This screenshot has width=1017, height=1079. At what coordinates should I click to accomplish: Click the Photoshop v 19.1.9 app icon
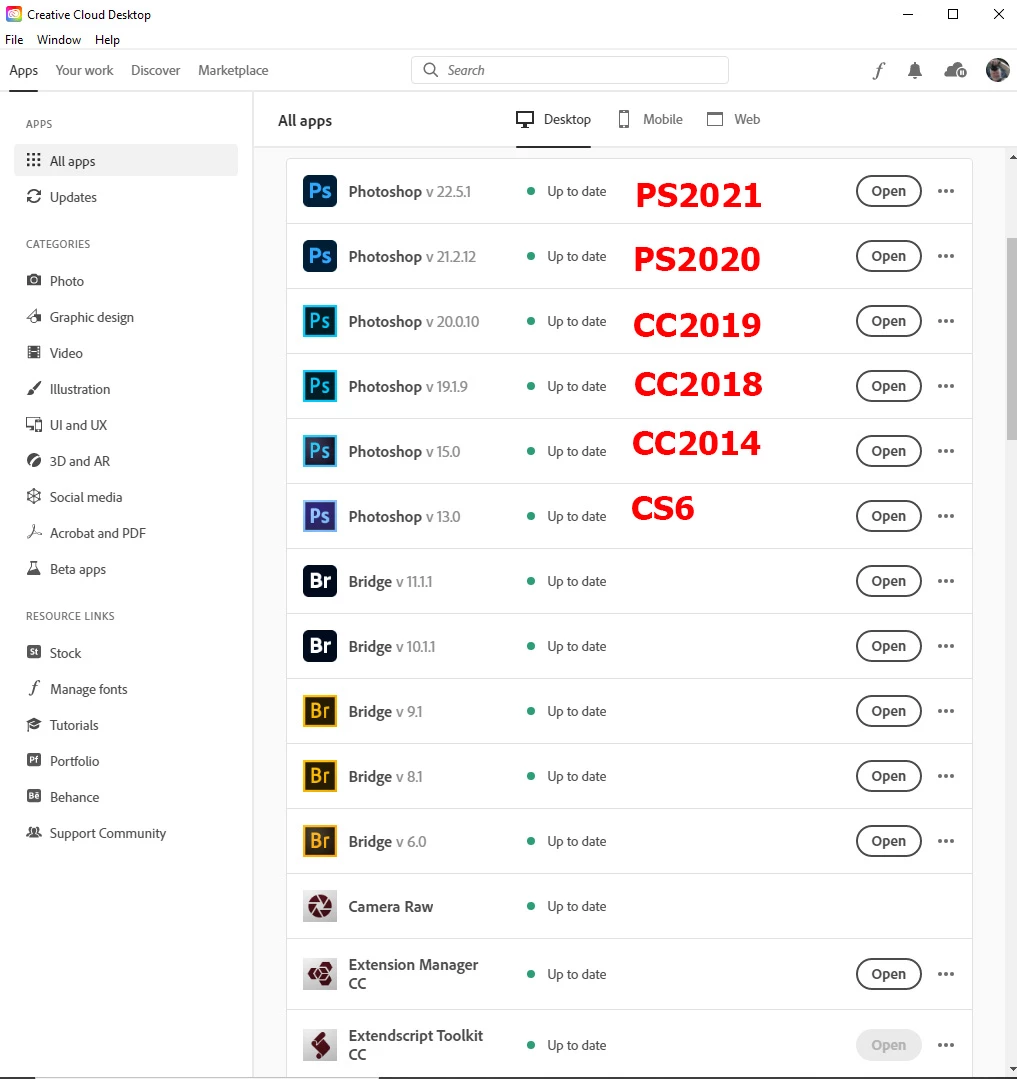(x=320, y=386)
